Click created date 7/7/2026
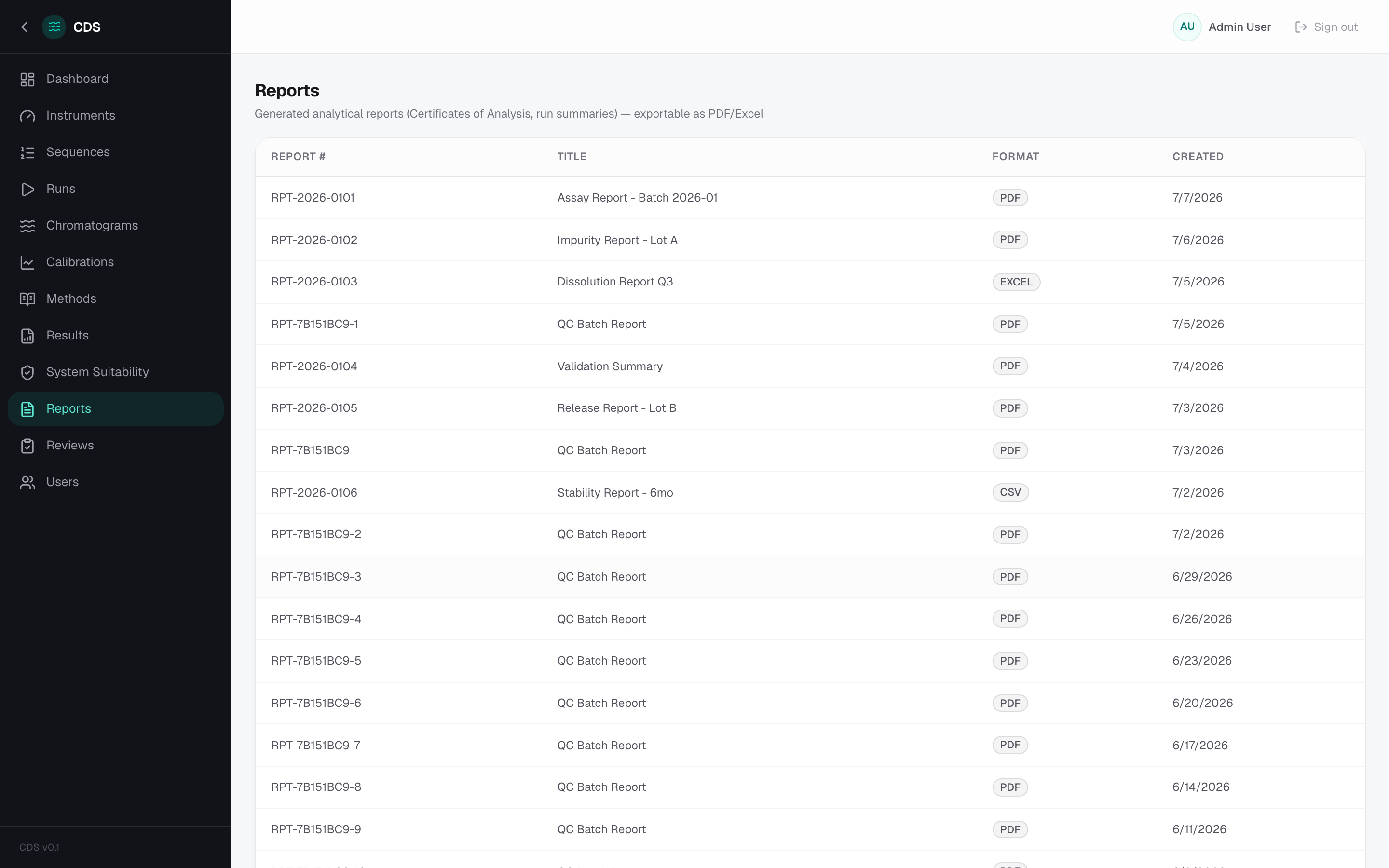1389x868 pixels. [x=1198, y=198]
